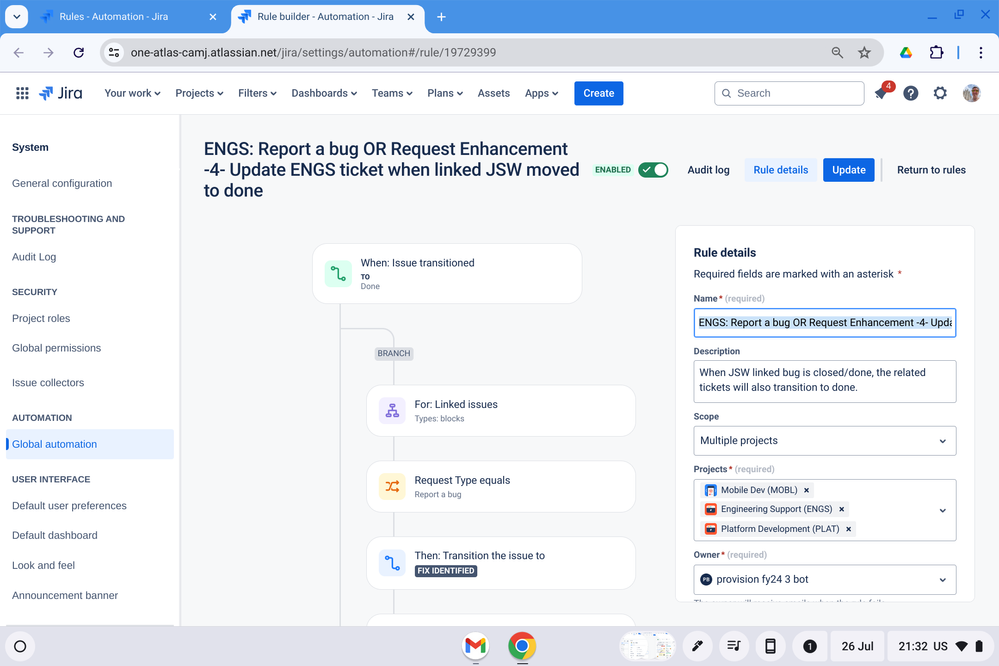Click the Issue transitioned trigger icon

pyautogui.click(x=338, y=273)
